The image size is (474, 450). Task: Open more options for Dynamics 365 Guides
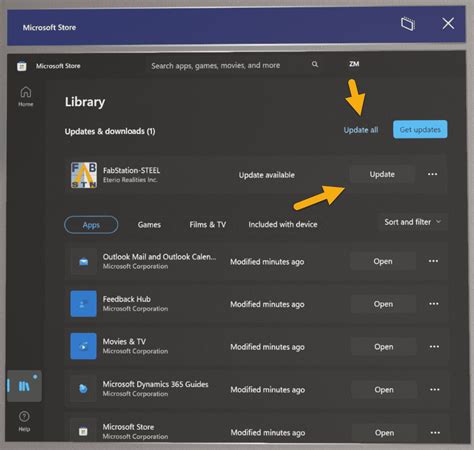[x=434, y=389]
